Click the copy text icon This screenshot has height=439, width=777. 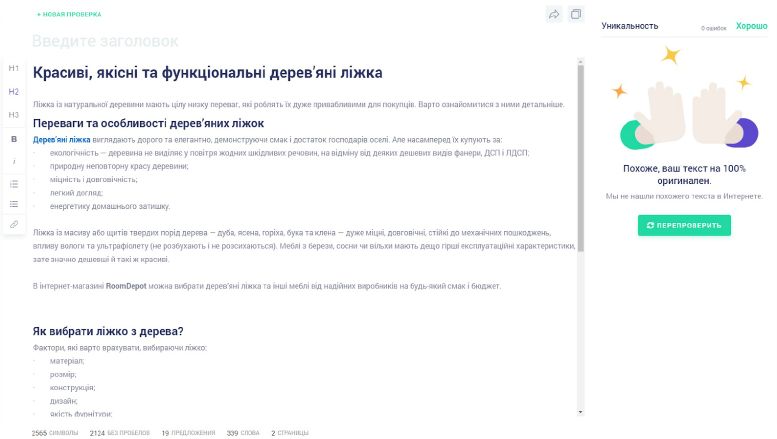[576, 14]
